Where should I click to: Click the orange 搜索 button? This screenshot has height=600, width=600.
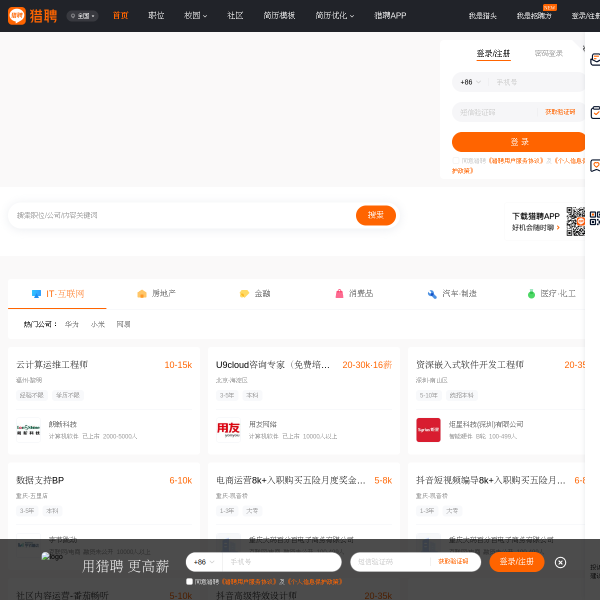(x=375, y=215)
